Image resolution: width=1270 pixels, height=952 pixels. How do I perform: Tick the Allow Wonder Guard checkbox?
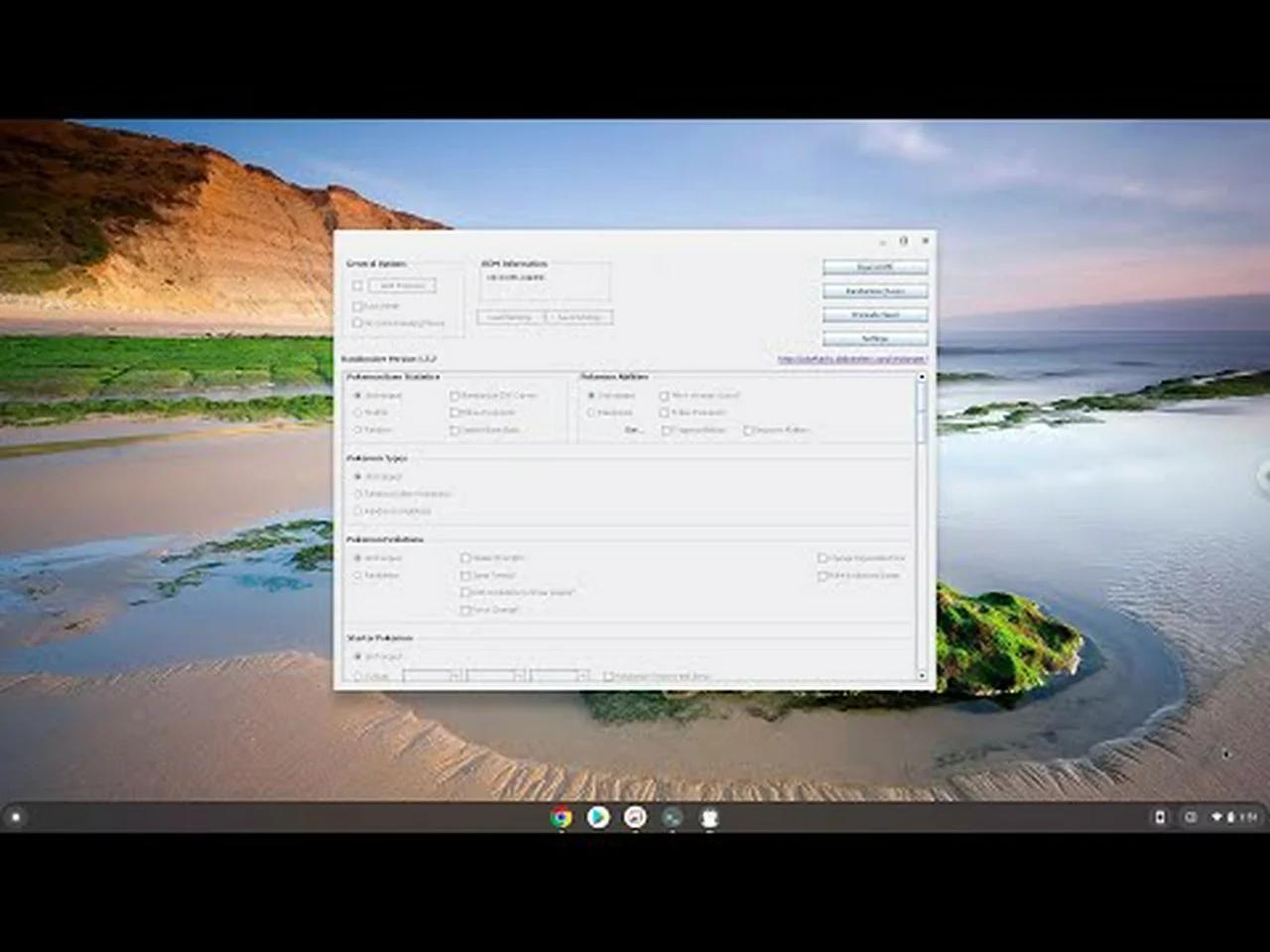(665, 396)
